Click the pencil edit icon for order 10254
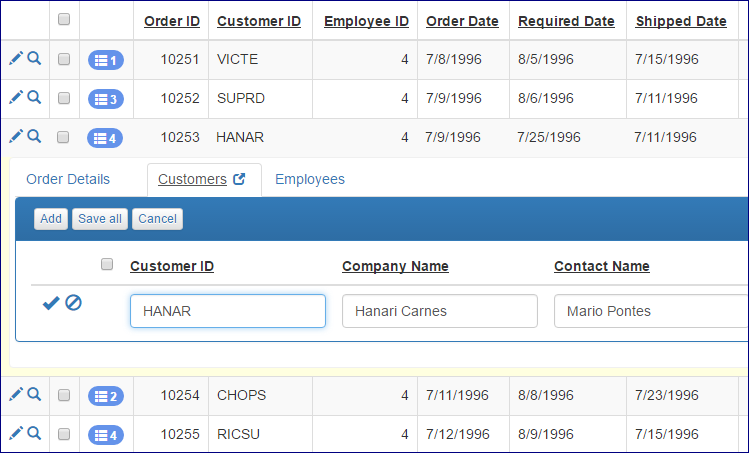The width and height of the screenshot is (749, 453). pos(16,395)
